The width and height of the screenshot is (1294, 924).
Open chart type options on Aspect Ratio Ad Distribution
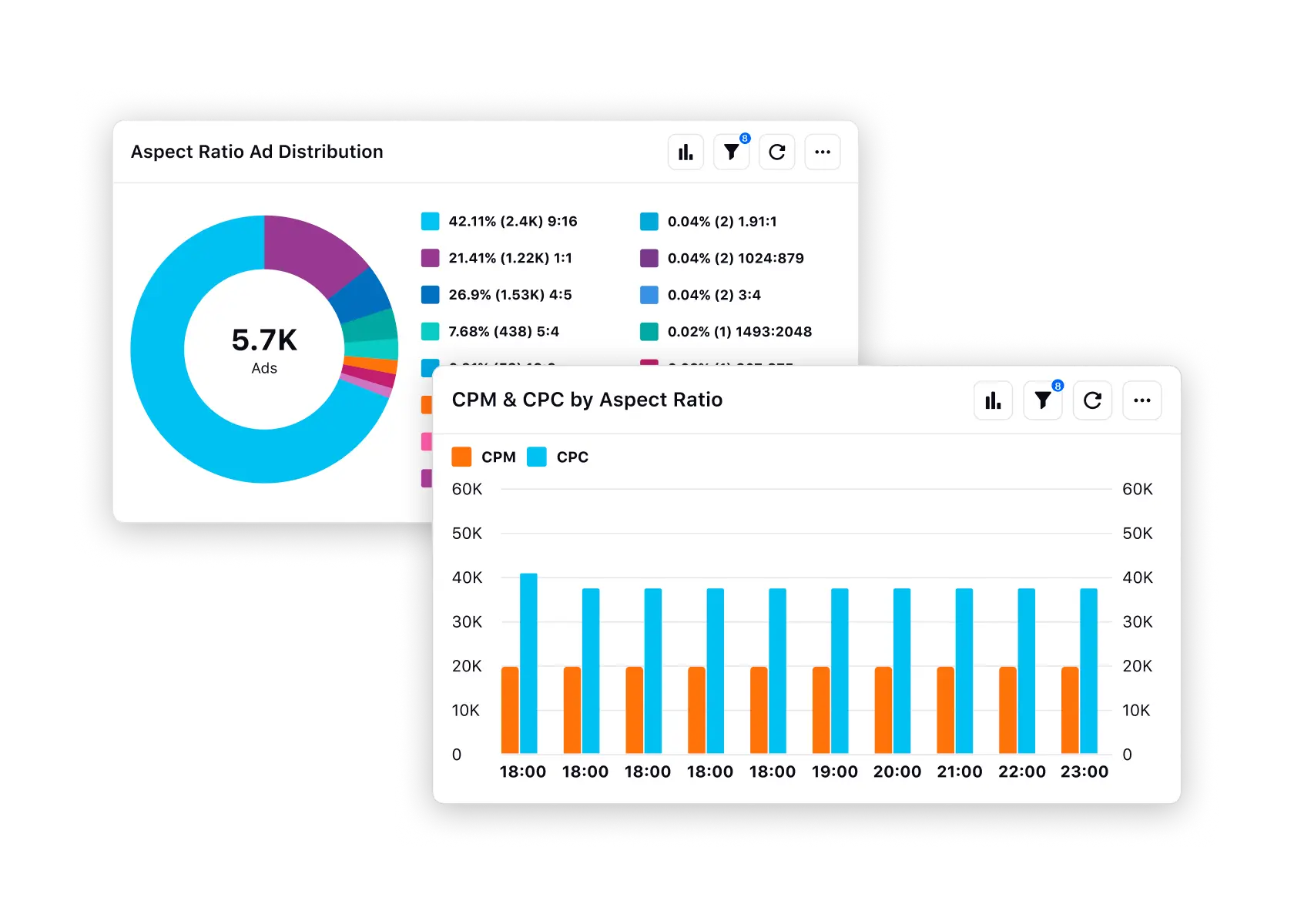(x=685, y=152)
